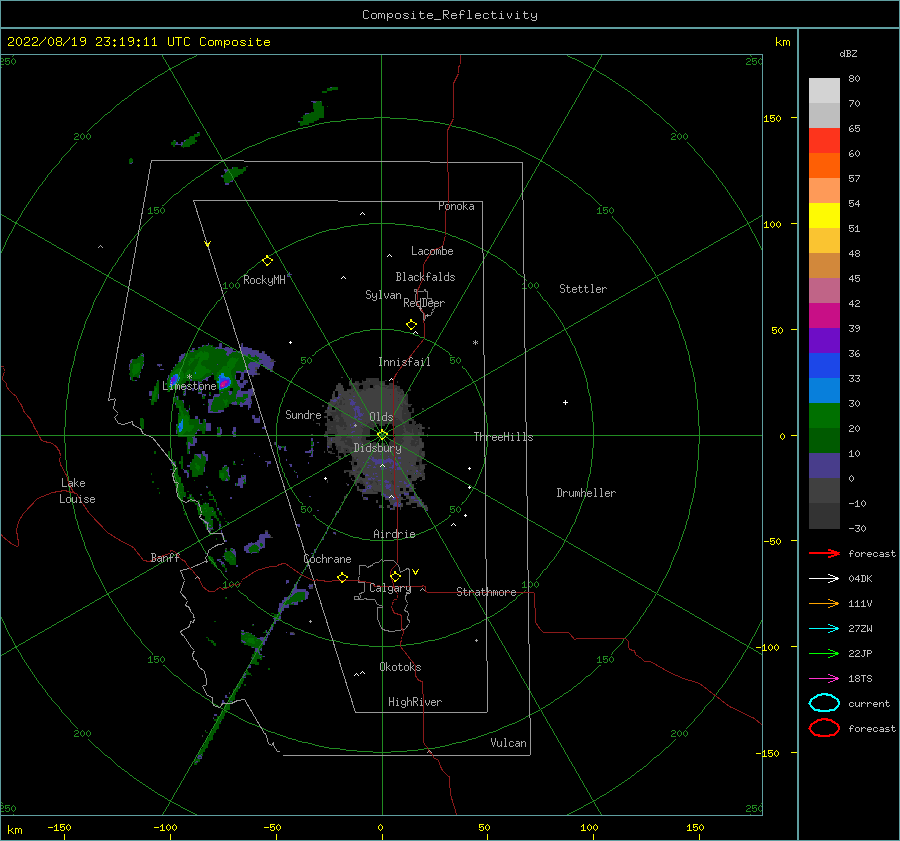Click the Okotoks label

pos(400,667)
